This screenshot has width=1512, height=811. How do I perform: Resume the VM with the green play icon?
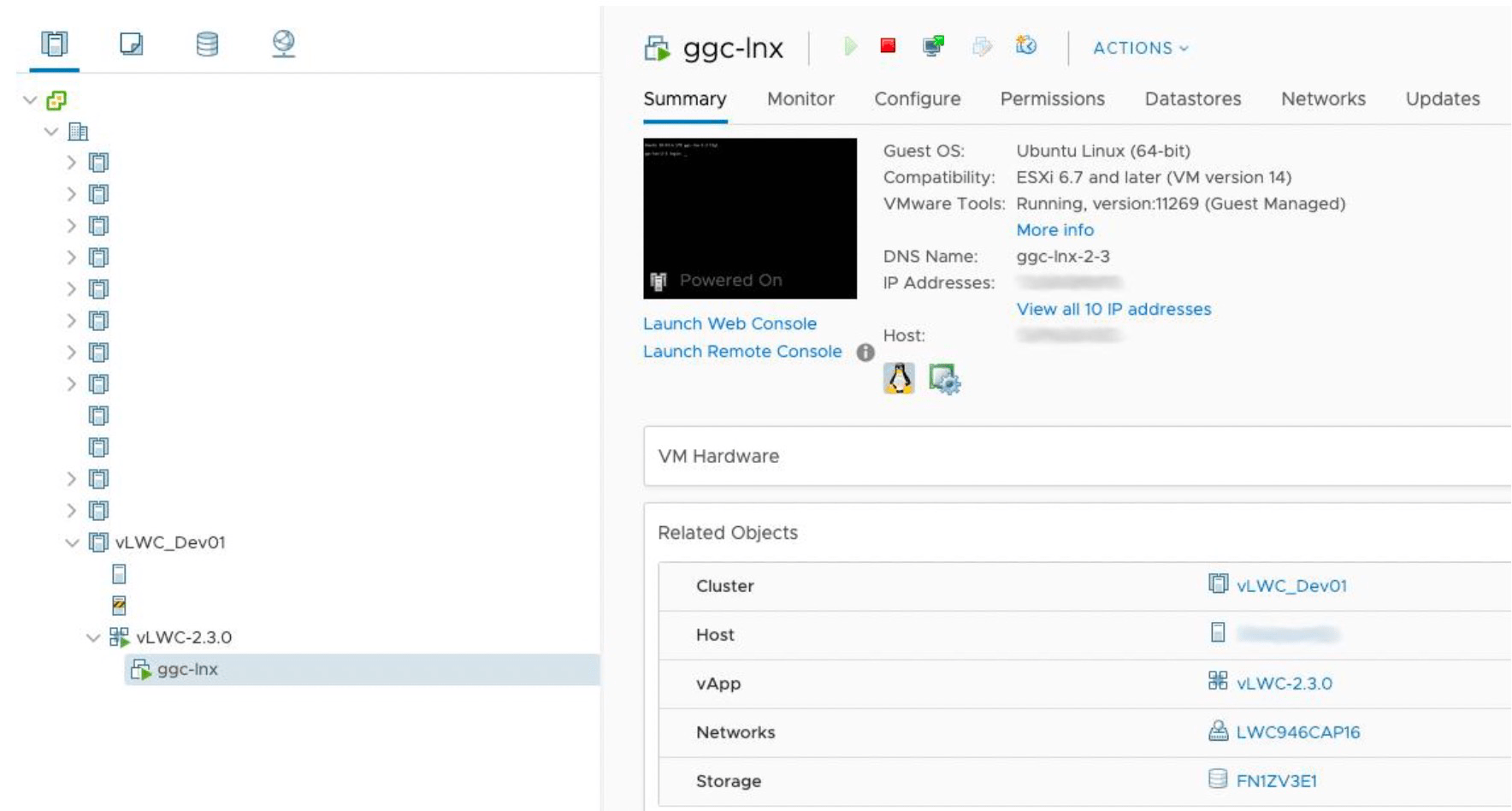tap(849, 48)
